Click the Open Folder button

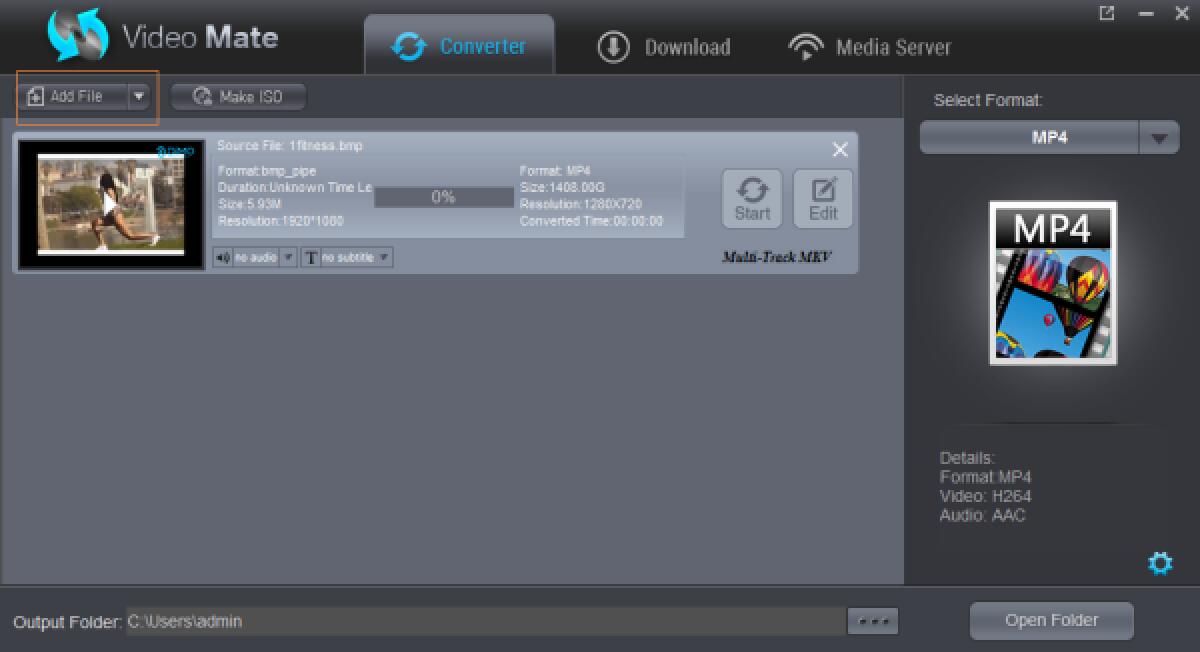tap(1051, 620)
